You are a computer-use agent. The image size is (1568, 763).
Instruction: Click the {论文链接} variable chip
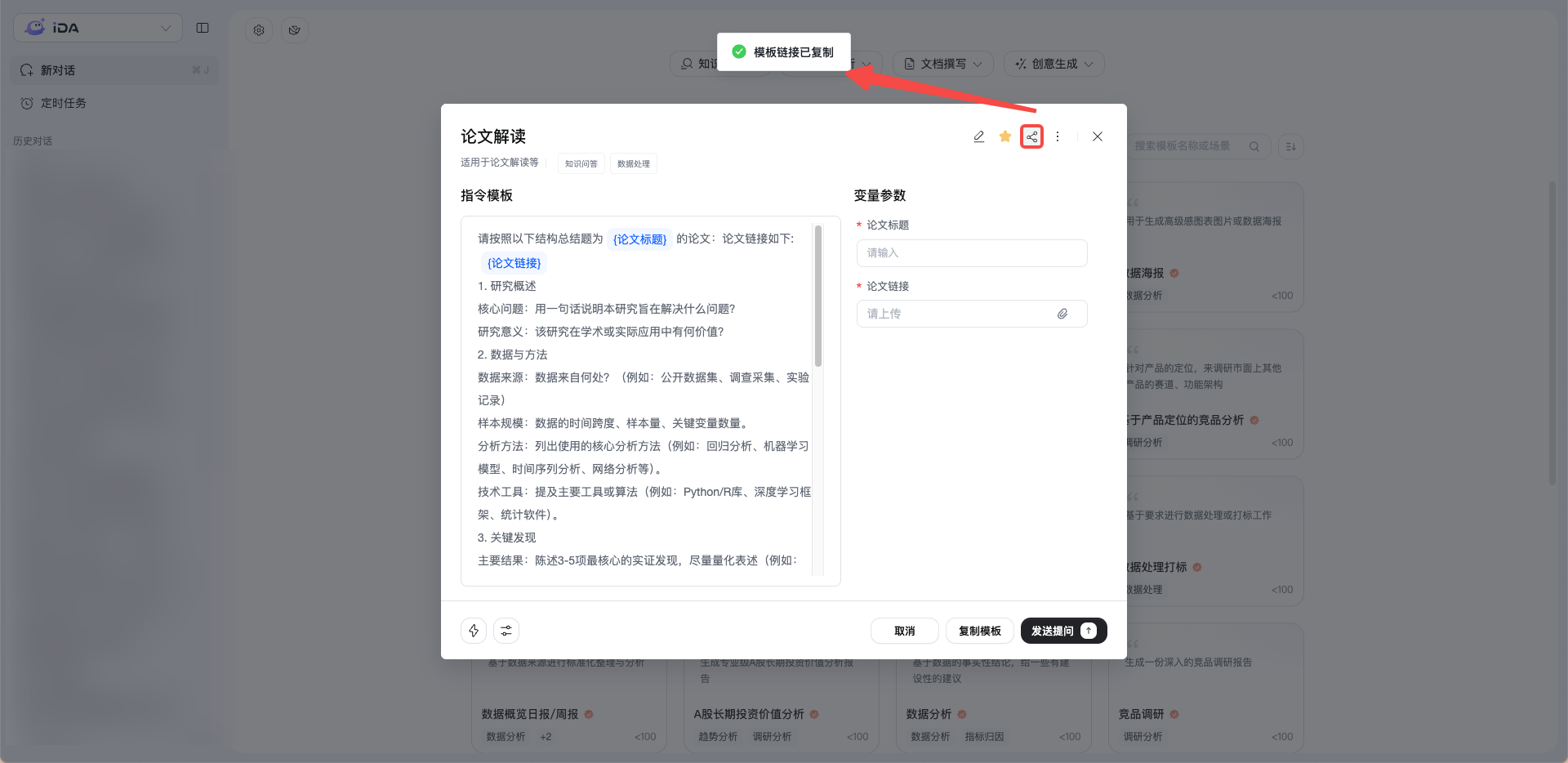point(514,263)
